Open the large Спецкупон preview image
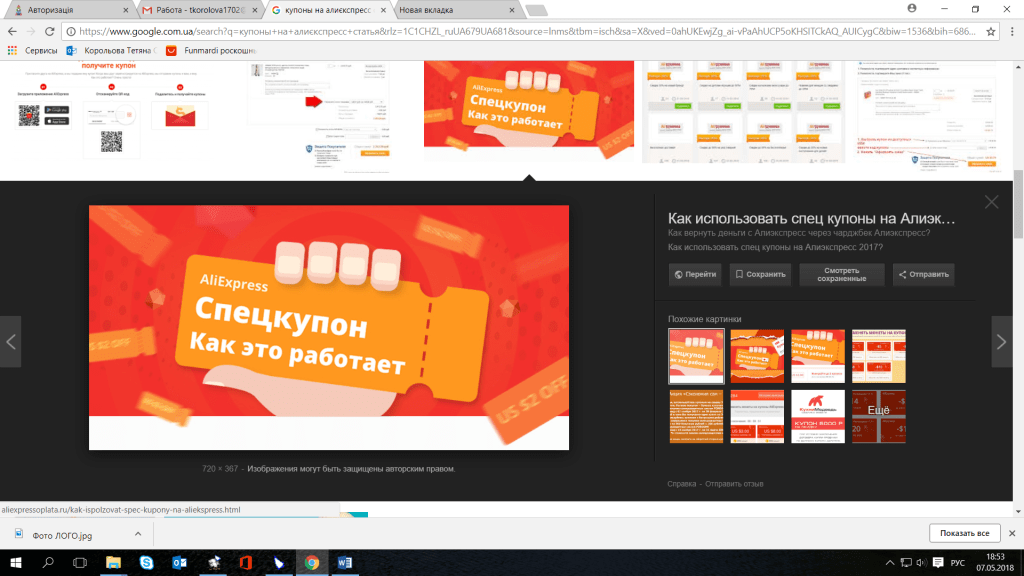 (x=328, y=327)
